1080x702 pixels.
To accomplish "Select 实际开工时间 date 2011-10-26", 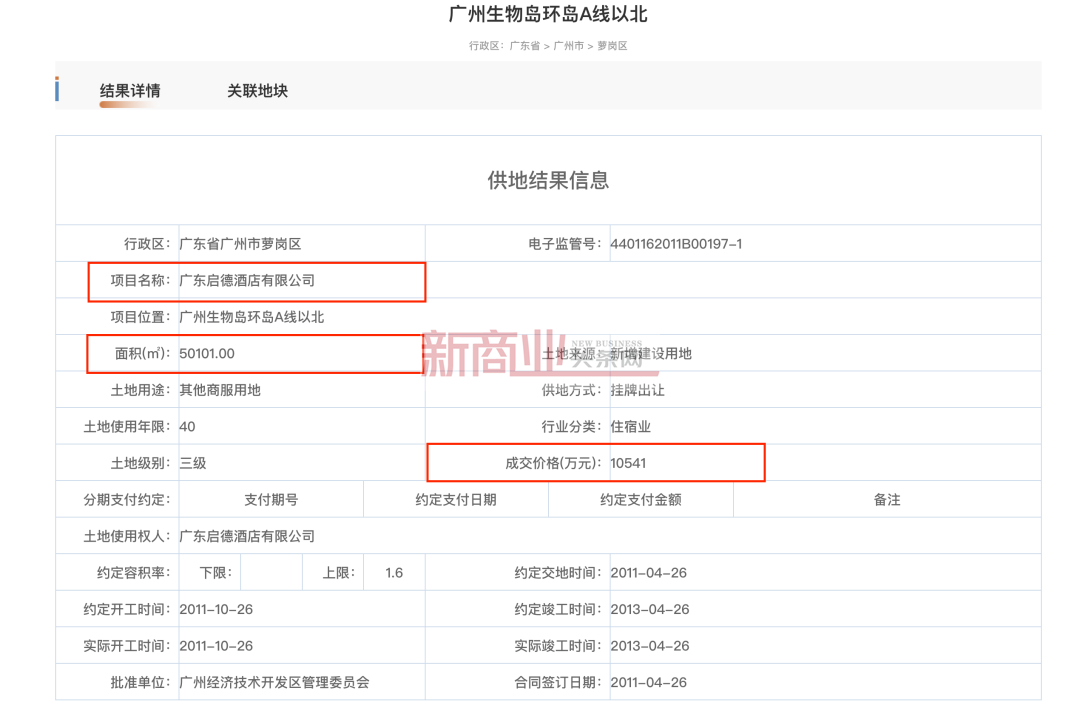I will (x=216, y=646).
